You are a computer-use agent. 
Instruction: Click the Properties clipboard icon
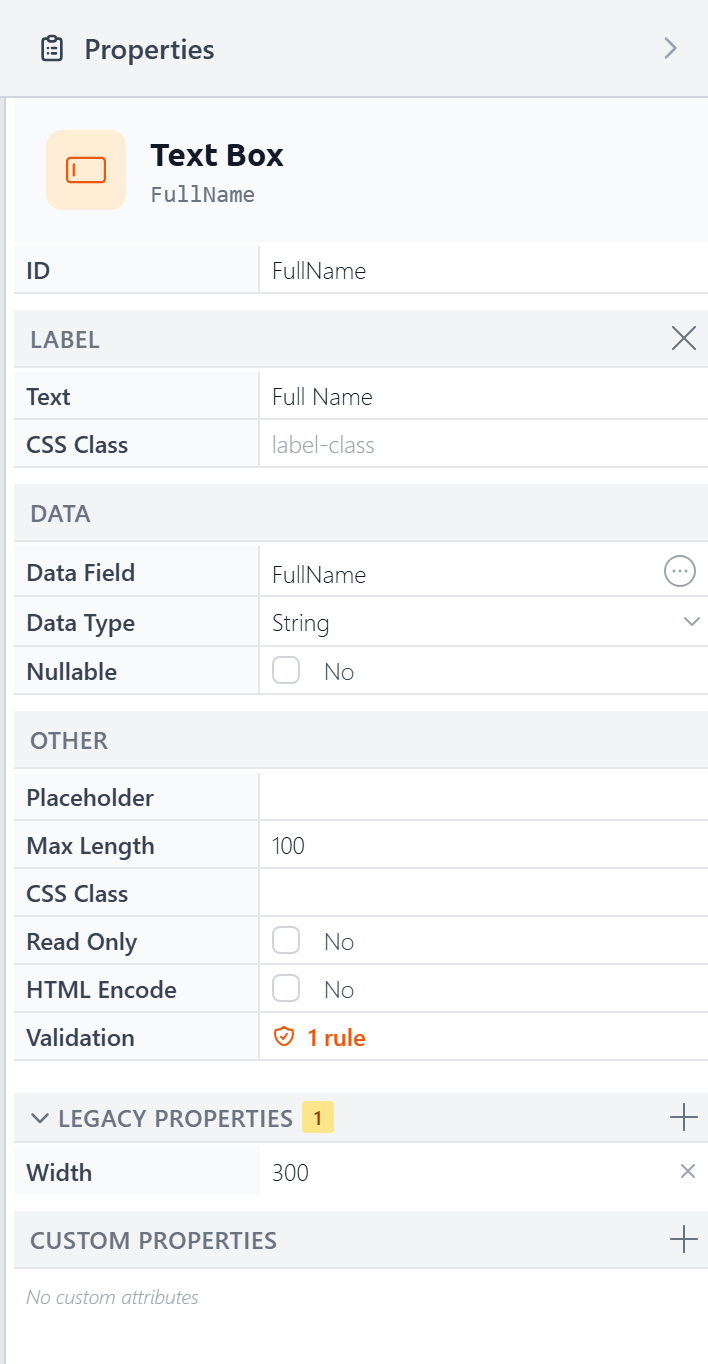tap(51, 49)
